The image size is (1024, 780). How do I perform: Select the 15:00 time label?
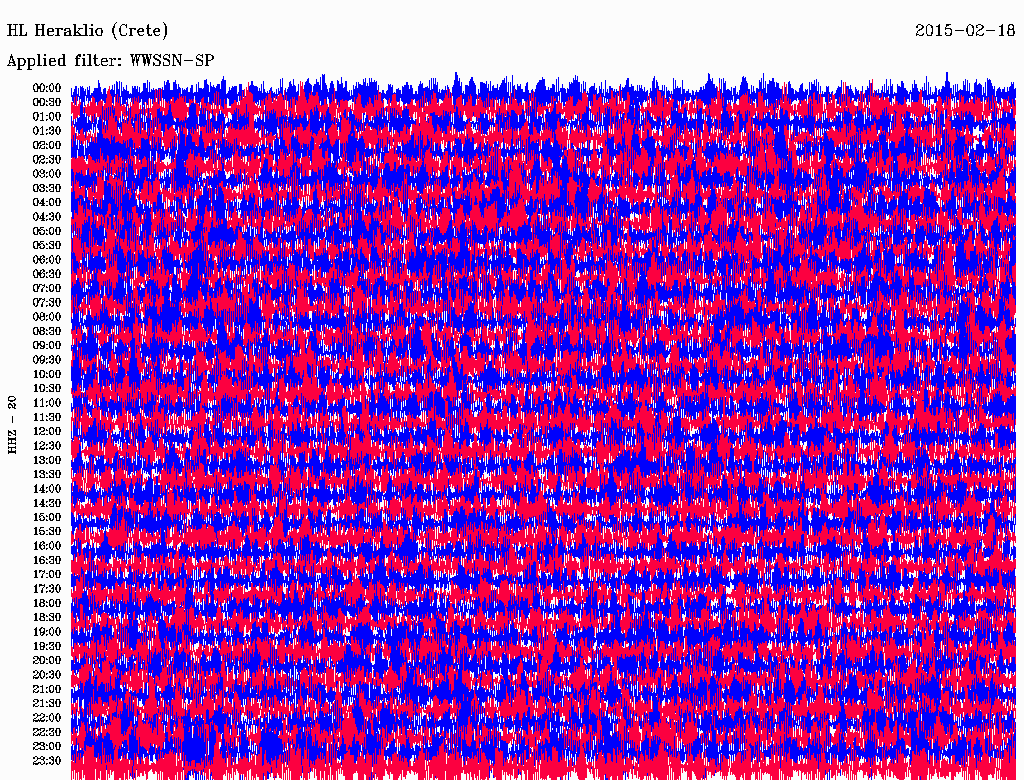46,517
